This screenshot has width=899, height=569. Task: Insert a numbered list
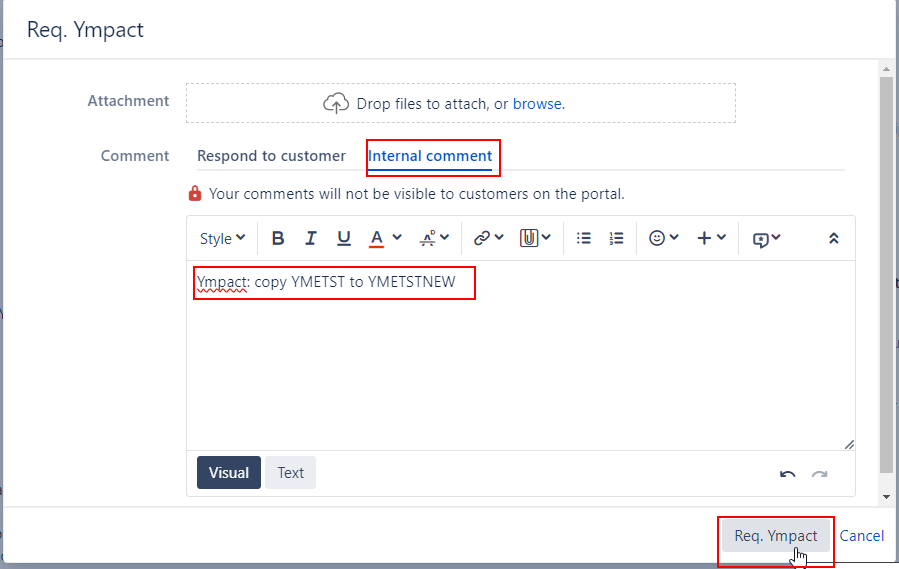pyautogui.click(x=616, y=238)
